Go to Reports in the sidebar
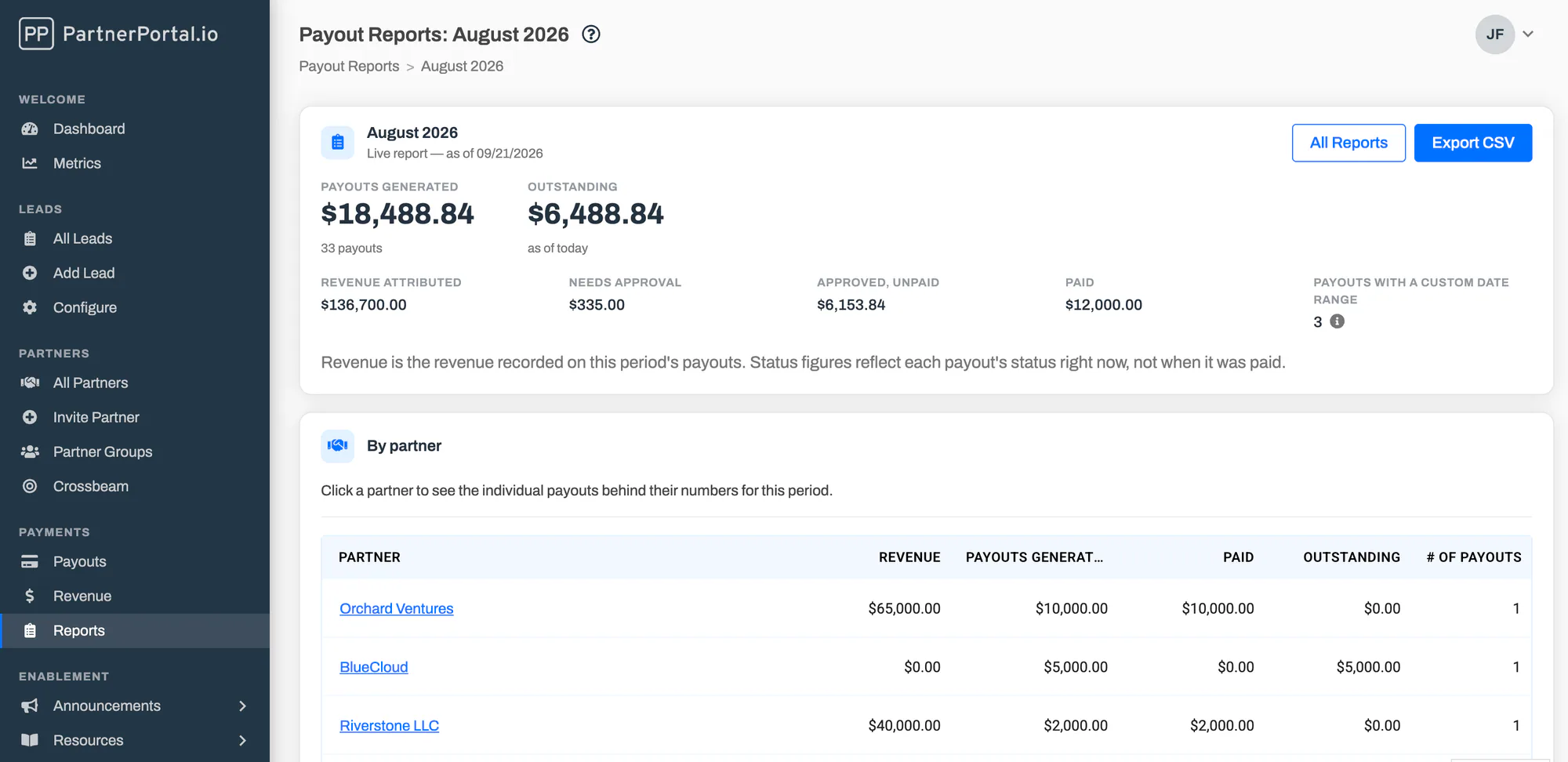 point(135,630)
